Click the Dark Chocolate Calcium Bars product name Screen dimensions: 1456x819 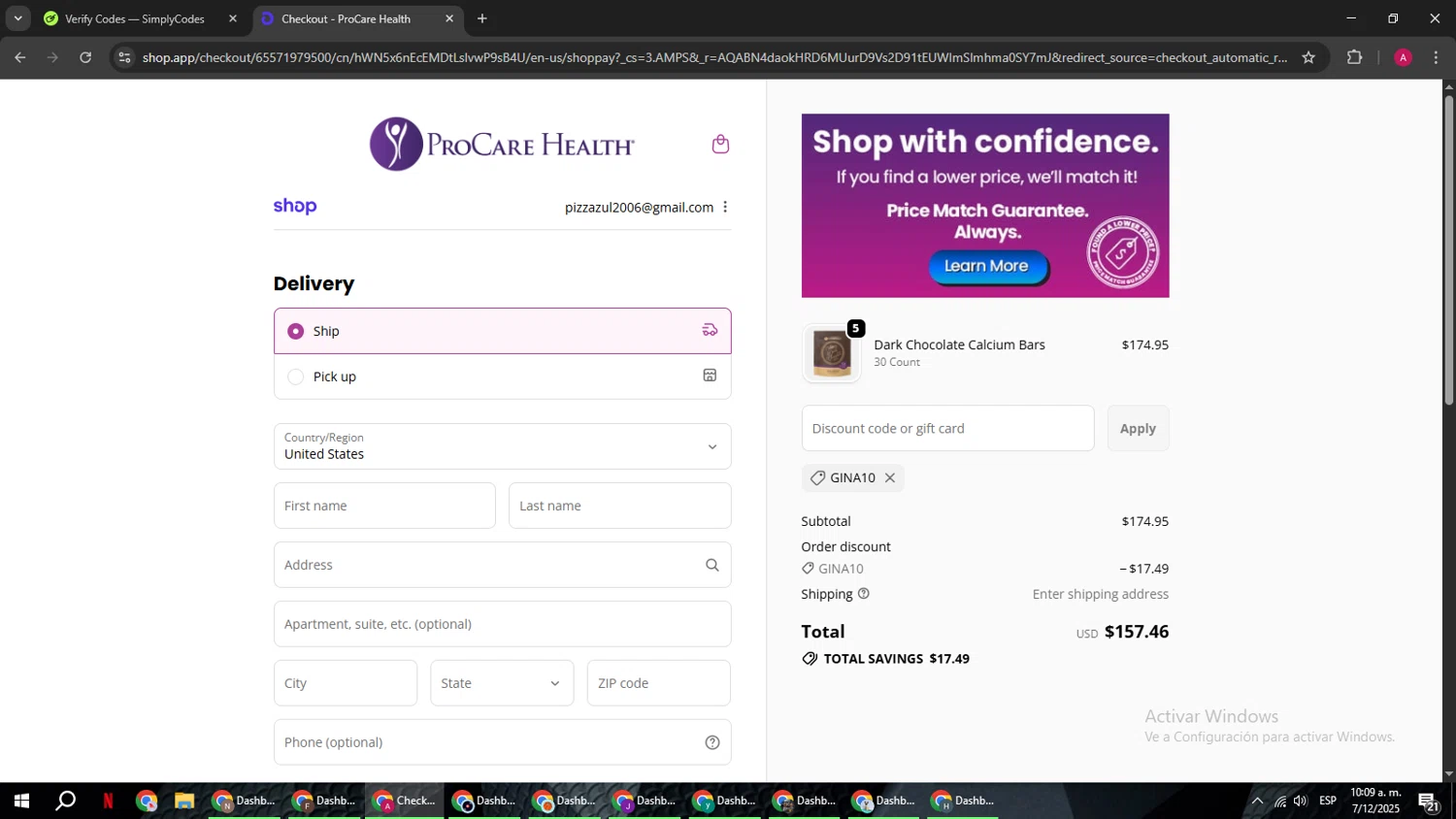pos(959,344)
